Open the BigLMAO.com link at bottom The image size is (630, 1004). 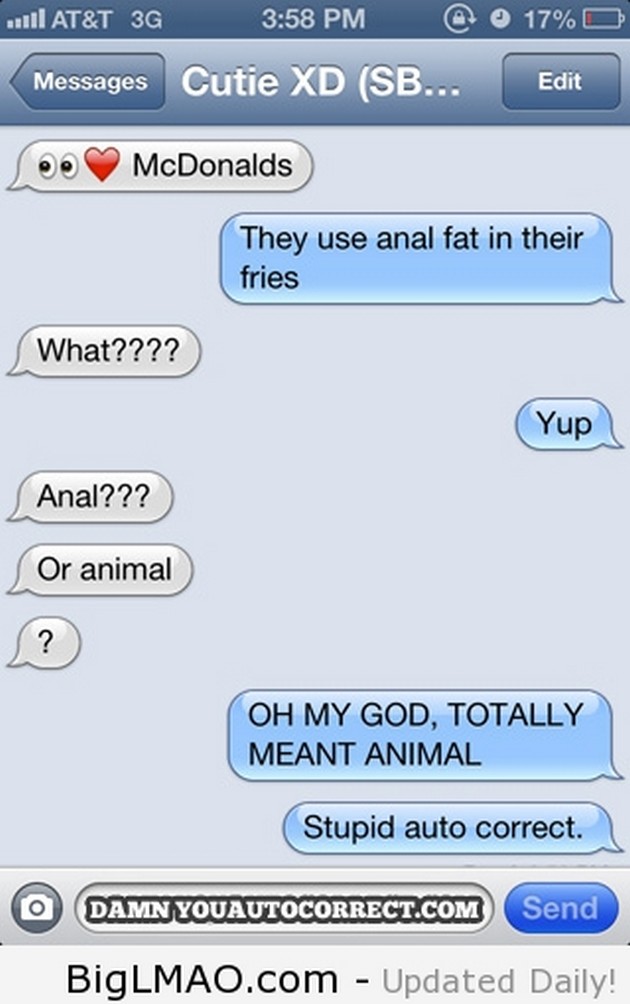pyautogui.click(x=202, y=979)
